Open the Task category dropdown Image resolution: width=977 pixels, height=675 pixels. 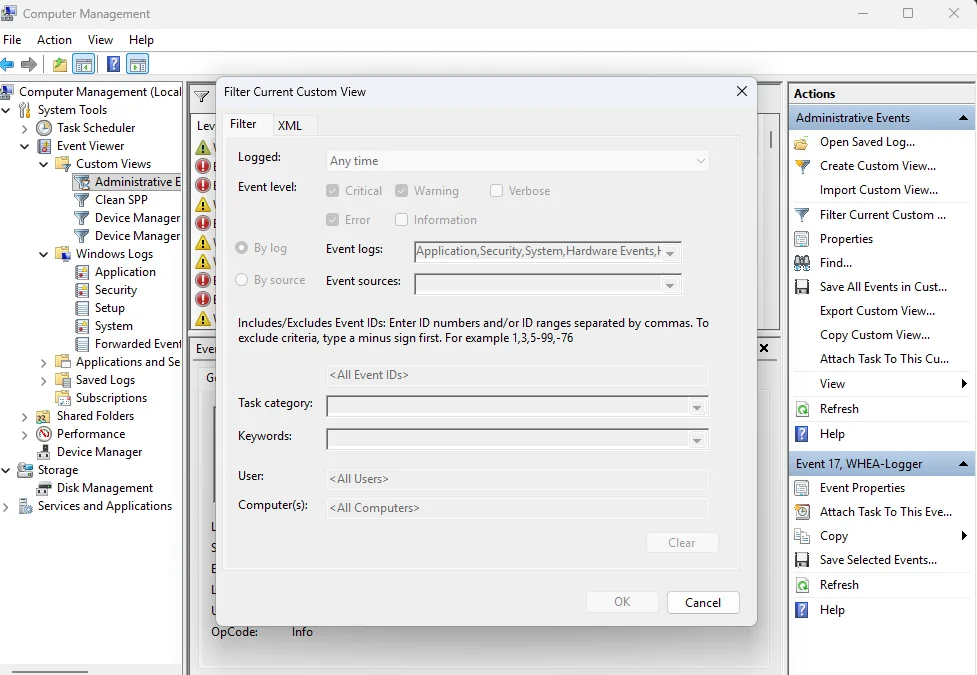click(x=697, y=407)
